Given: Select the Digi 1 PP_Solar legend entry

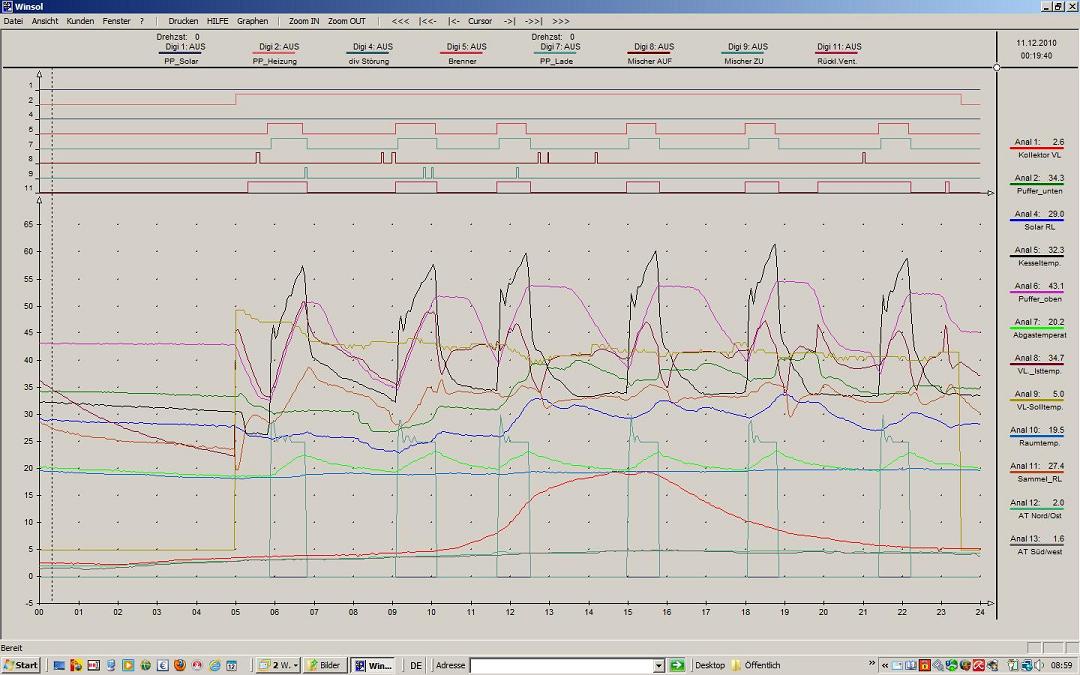Looking at the screenshot, I should [x=182, y=54].
